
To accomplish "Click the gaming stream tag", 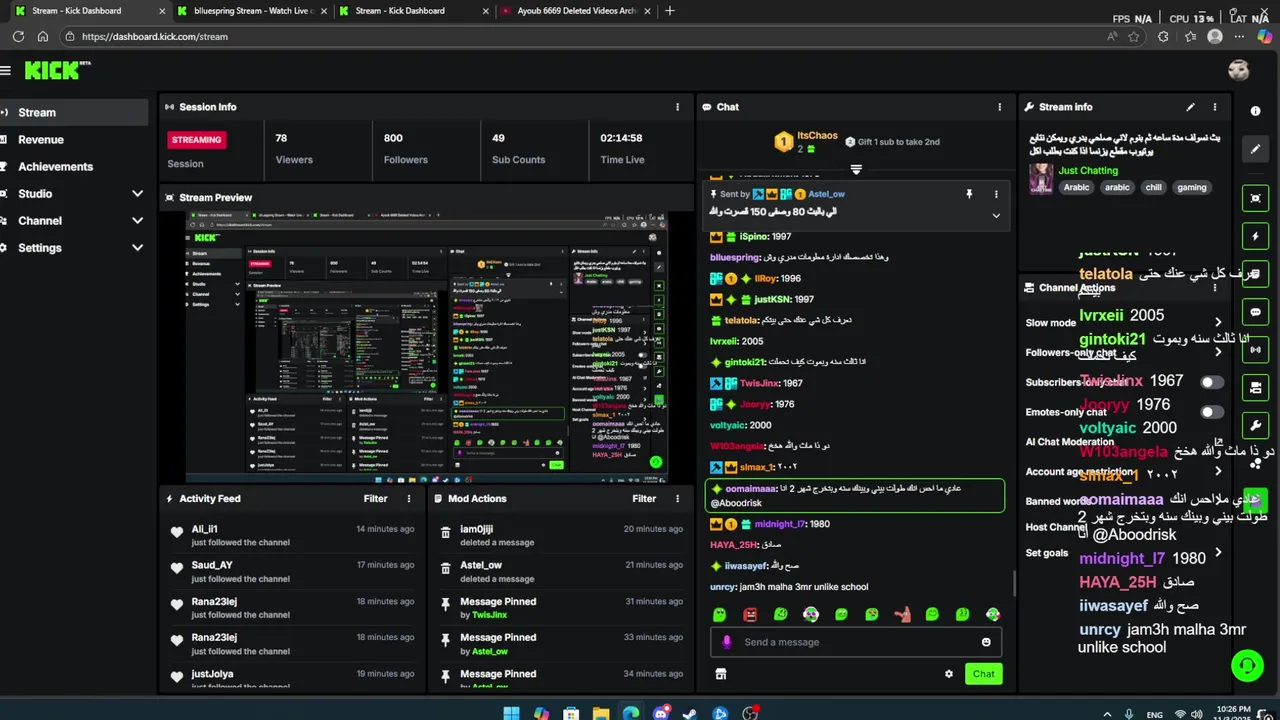I will click(1192, 187).
